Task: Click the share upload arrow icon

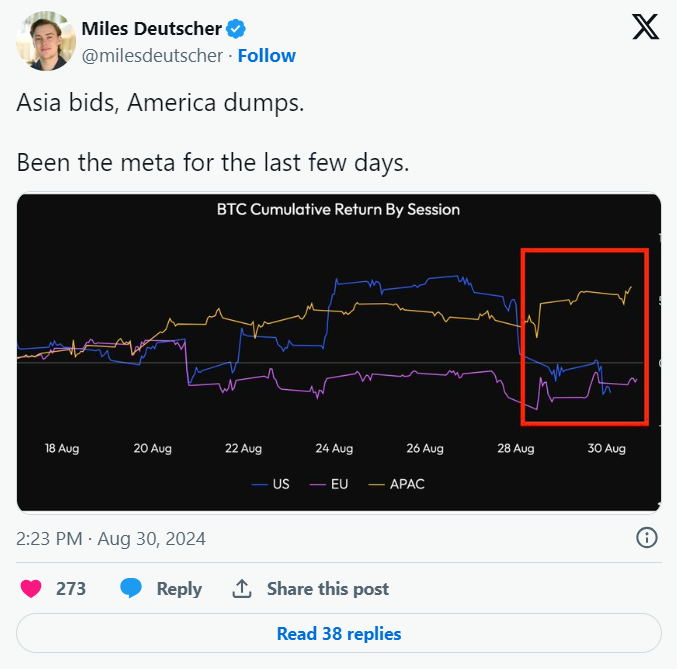Action: pyautogui.click(x=242, y=589)
